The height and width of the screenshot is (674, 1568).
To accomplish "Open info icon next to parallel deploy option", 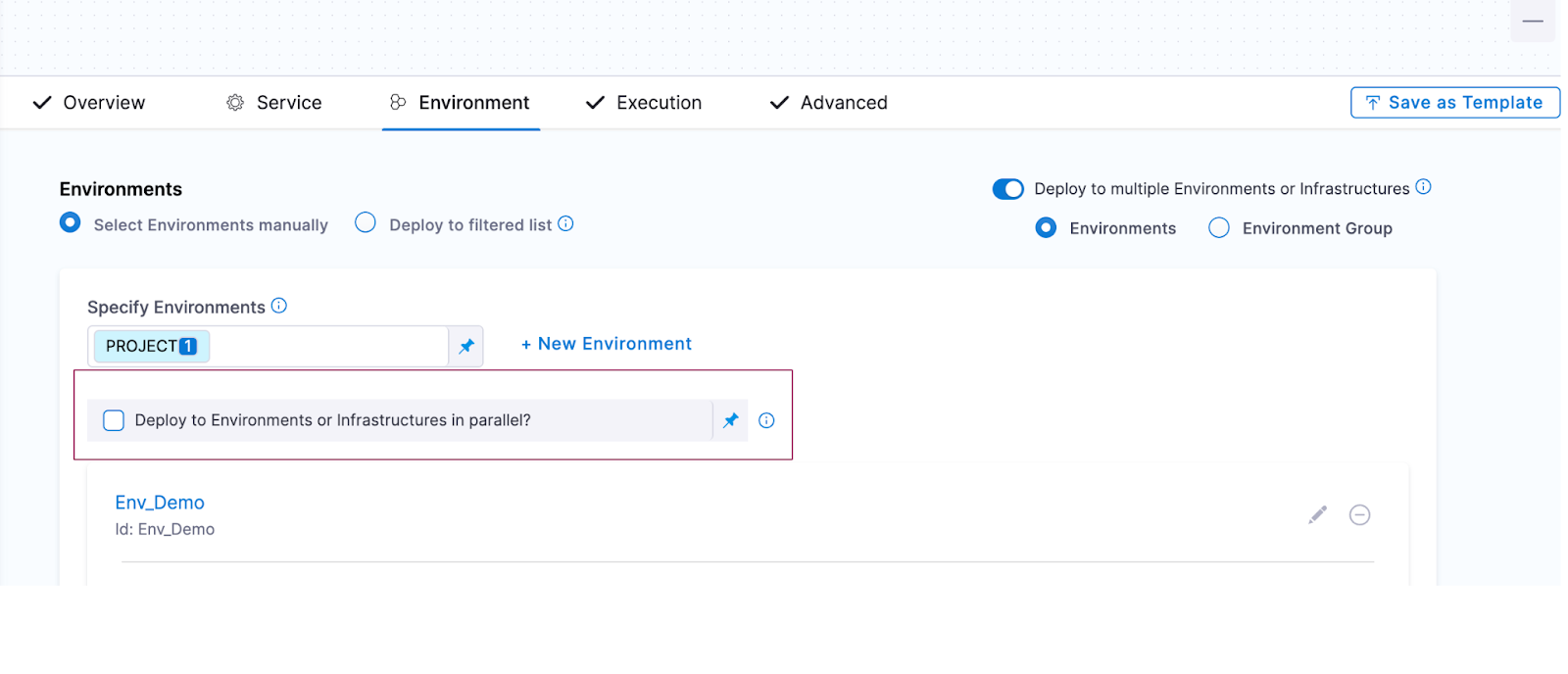I will [766, 420].
